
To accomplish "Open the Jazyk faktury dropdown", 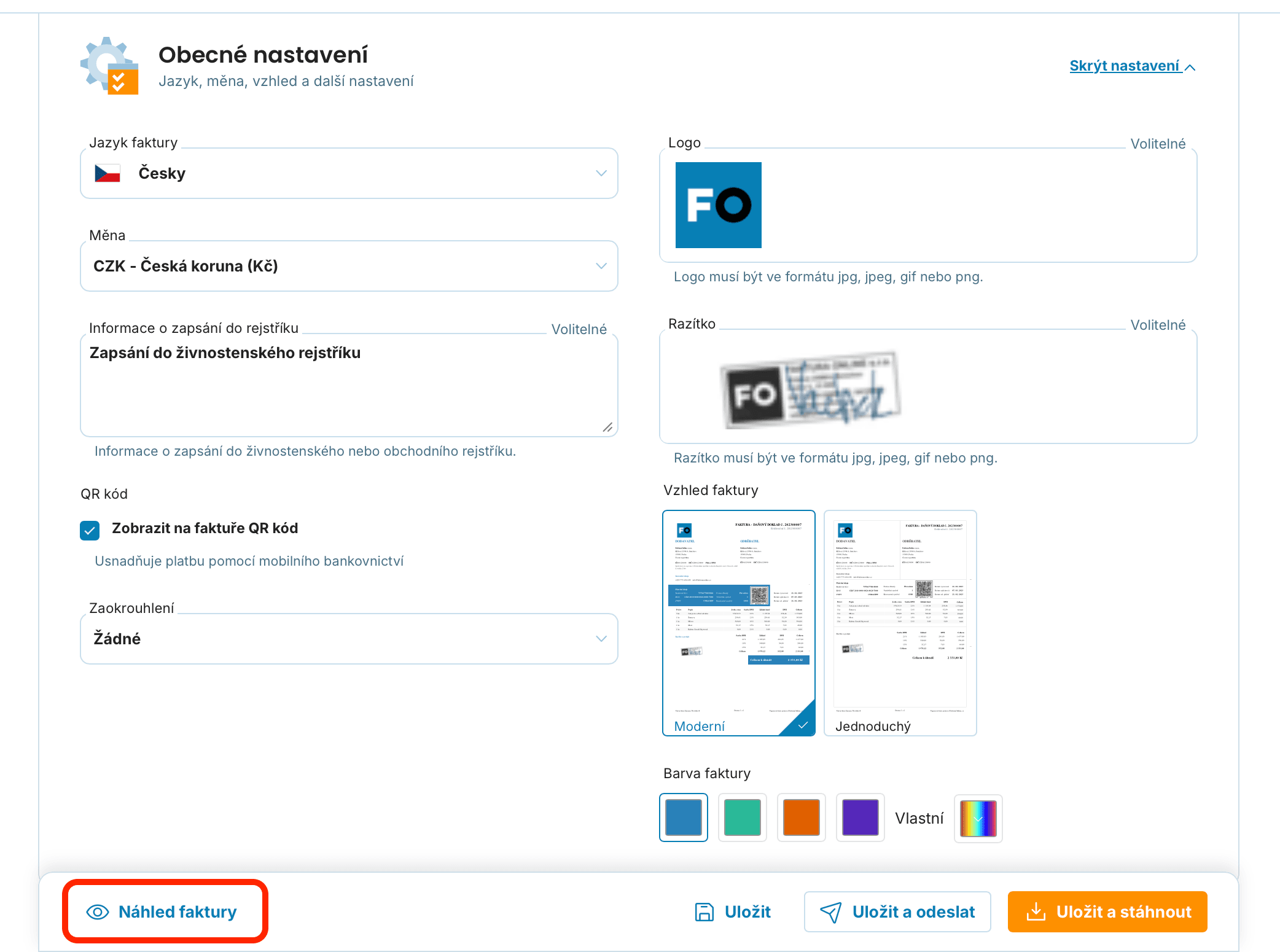I will [349, 173].
